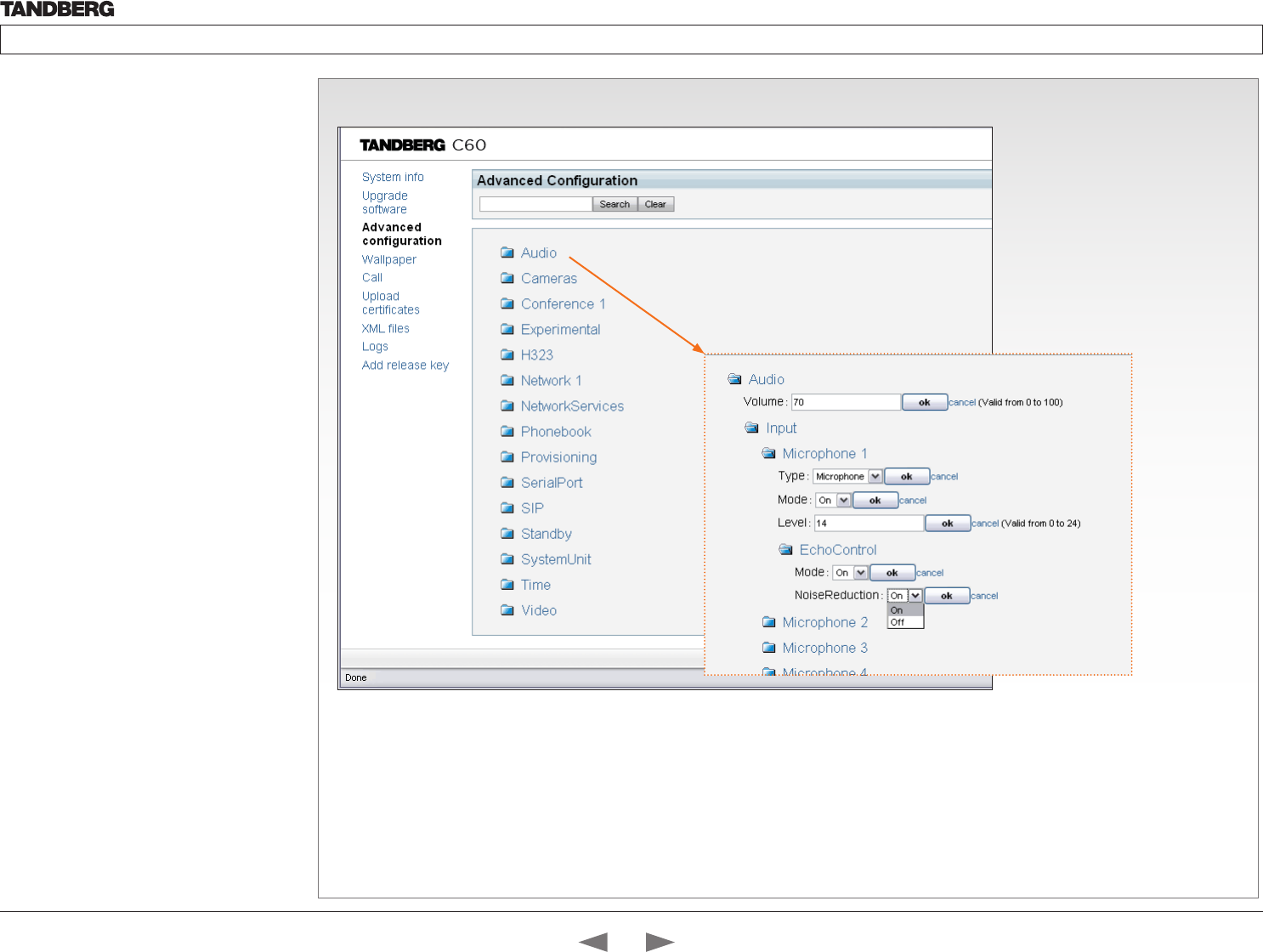Open the Experimental folder icon
Image resolution: width=1263 pixels, height=952 pixels.
(x=507, y=329)
